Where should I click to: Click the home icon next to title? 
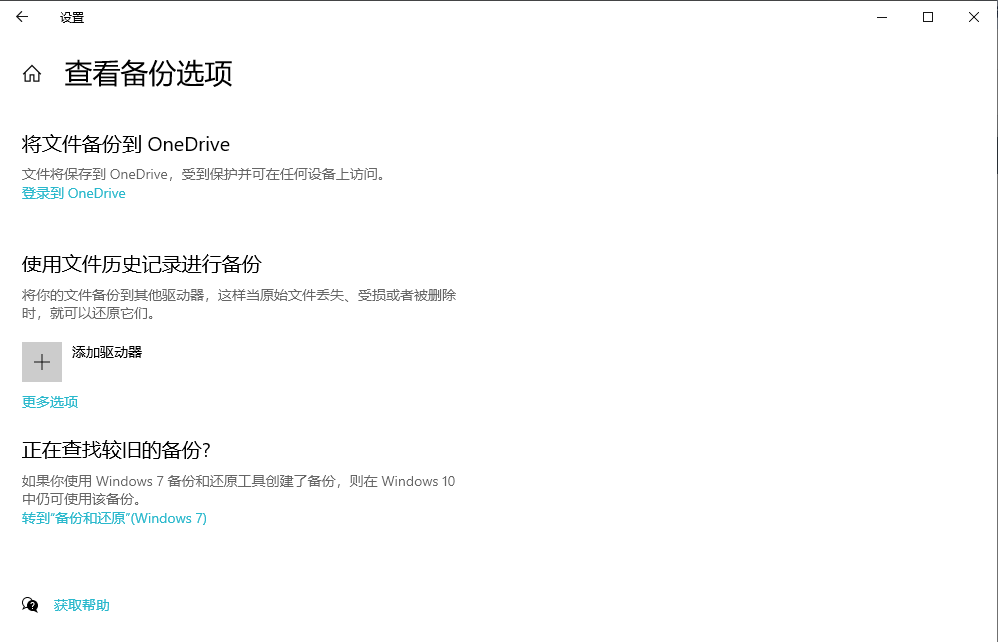point(31,72)
